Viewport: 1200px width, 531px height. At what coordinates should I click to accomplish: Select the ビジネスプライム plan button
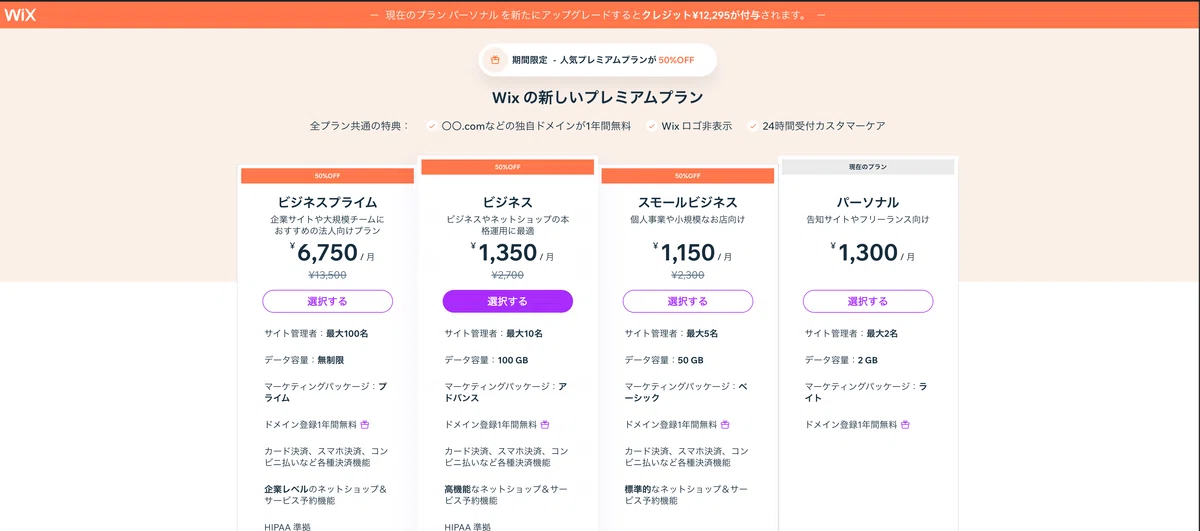[x=328, y=301]
